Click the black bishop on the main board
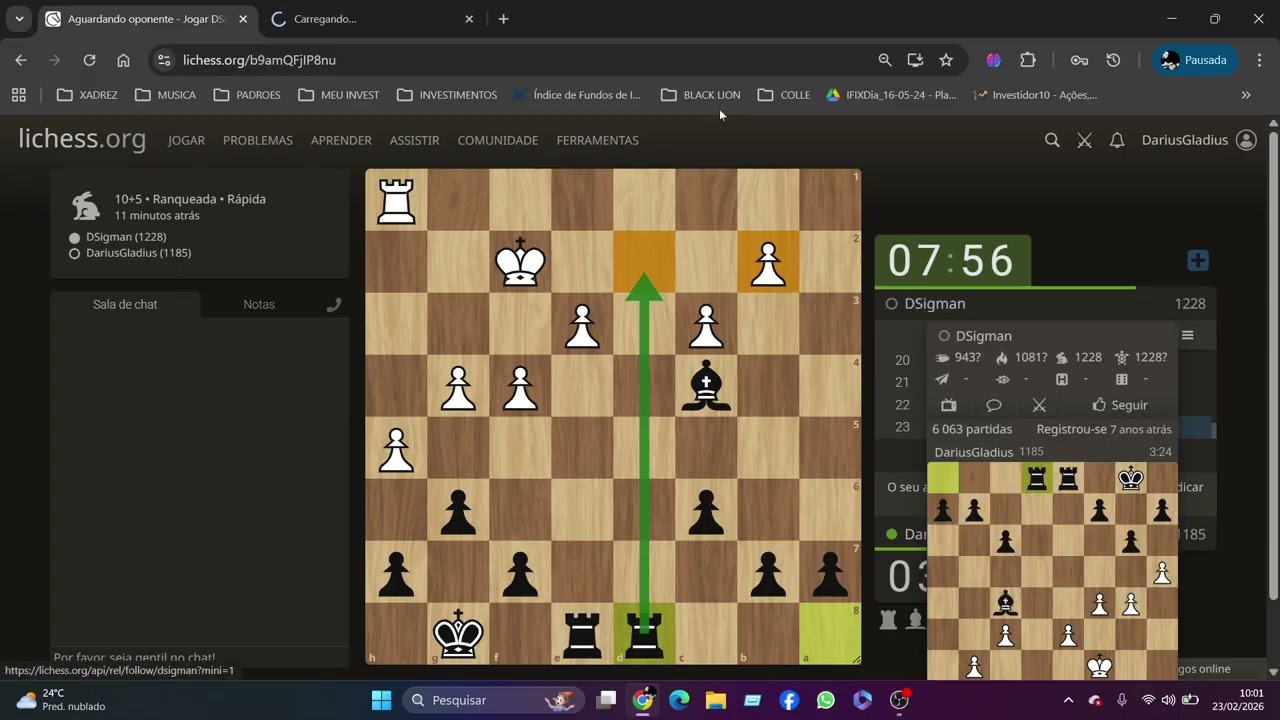Image resolution: width=1280 pixels, height=720 pixels. pyautogui.click(x=707, y=386)
